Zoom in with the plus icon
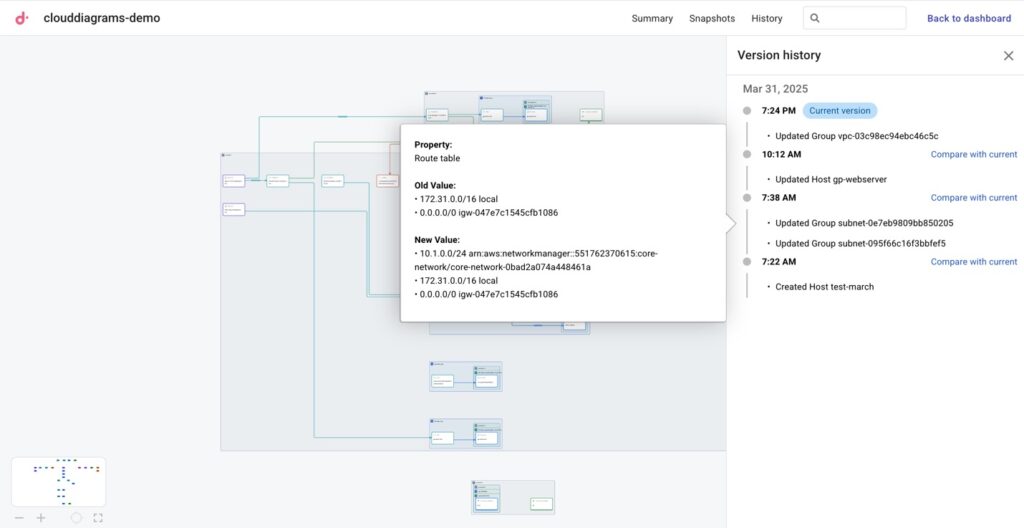This screenshot has width=1024, height=528. pyautogui.click(x=41, y=518)
